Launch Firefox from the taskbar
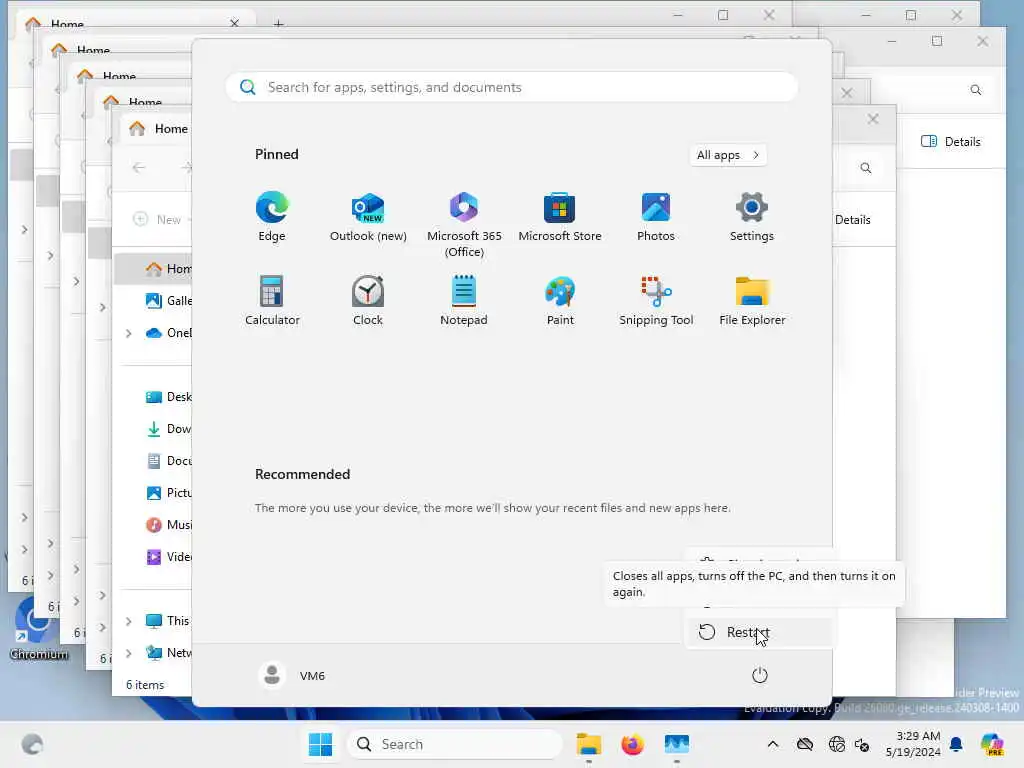1024x768 pixels. click(x=632, y=744)
